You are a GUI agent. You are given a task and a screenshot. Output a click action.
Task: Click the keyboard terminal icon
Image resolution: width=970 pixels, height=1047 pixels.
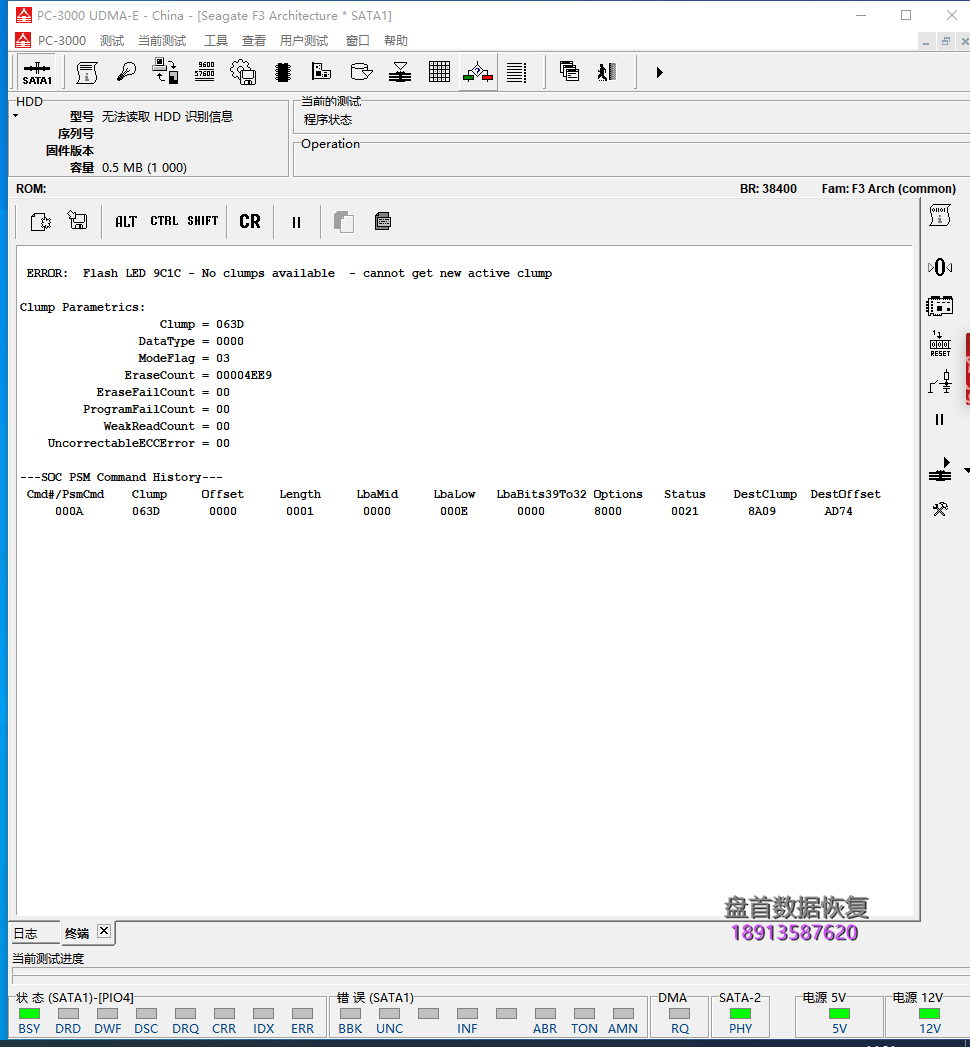tap(383, 221)
